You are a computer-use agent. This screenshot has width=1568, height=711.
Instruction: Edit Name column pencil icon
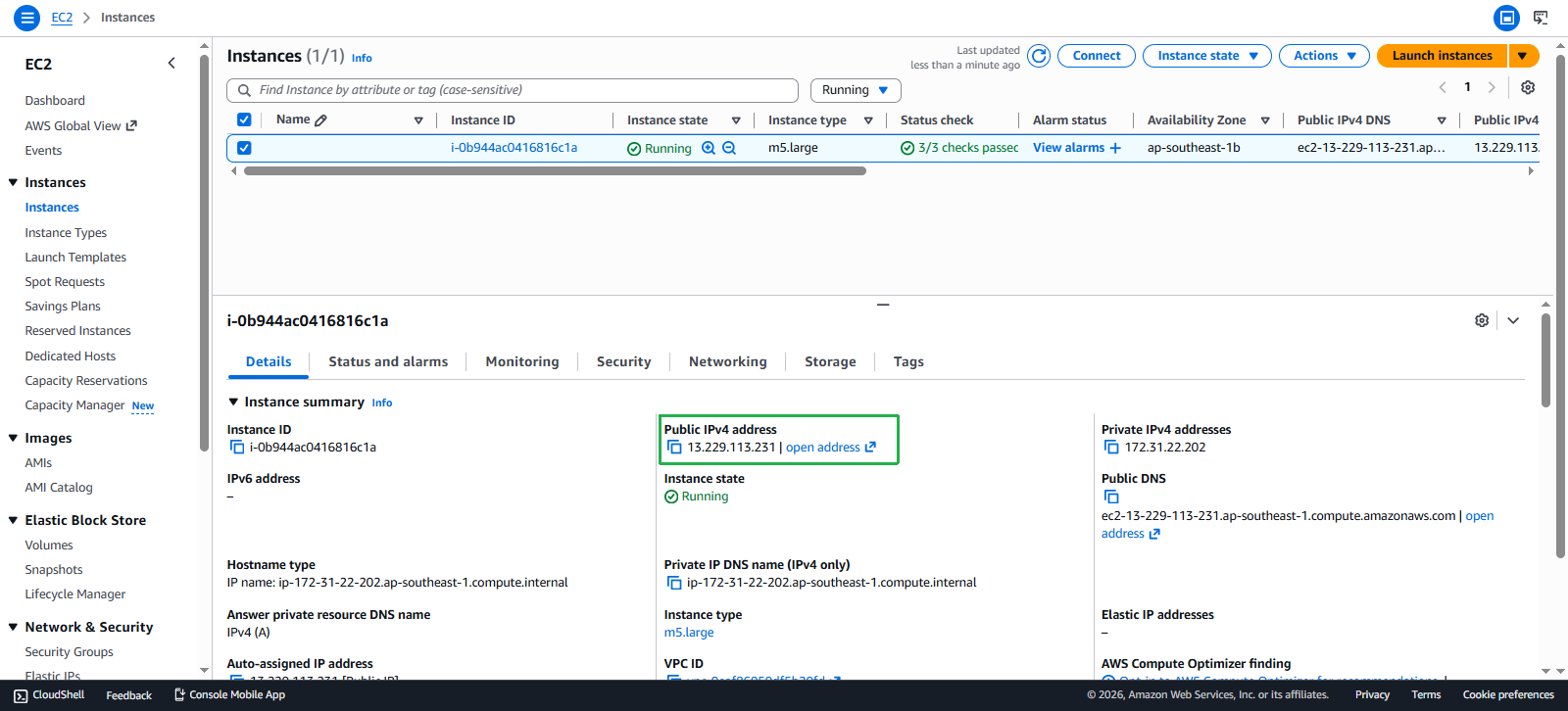(x=320, y=120)
